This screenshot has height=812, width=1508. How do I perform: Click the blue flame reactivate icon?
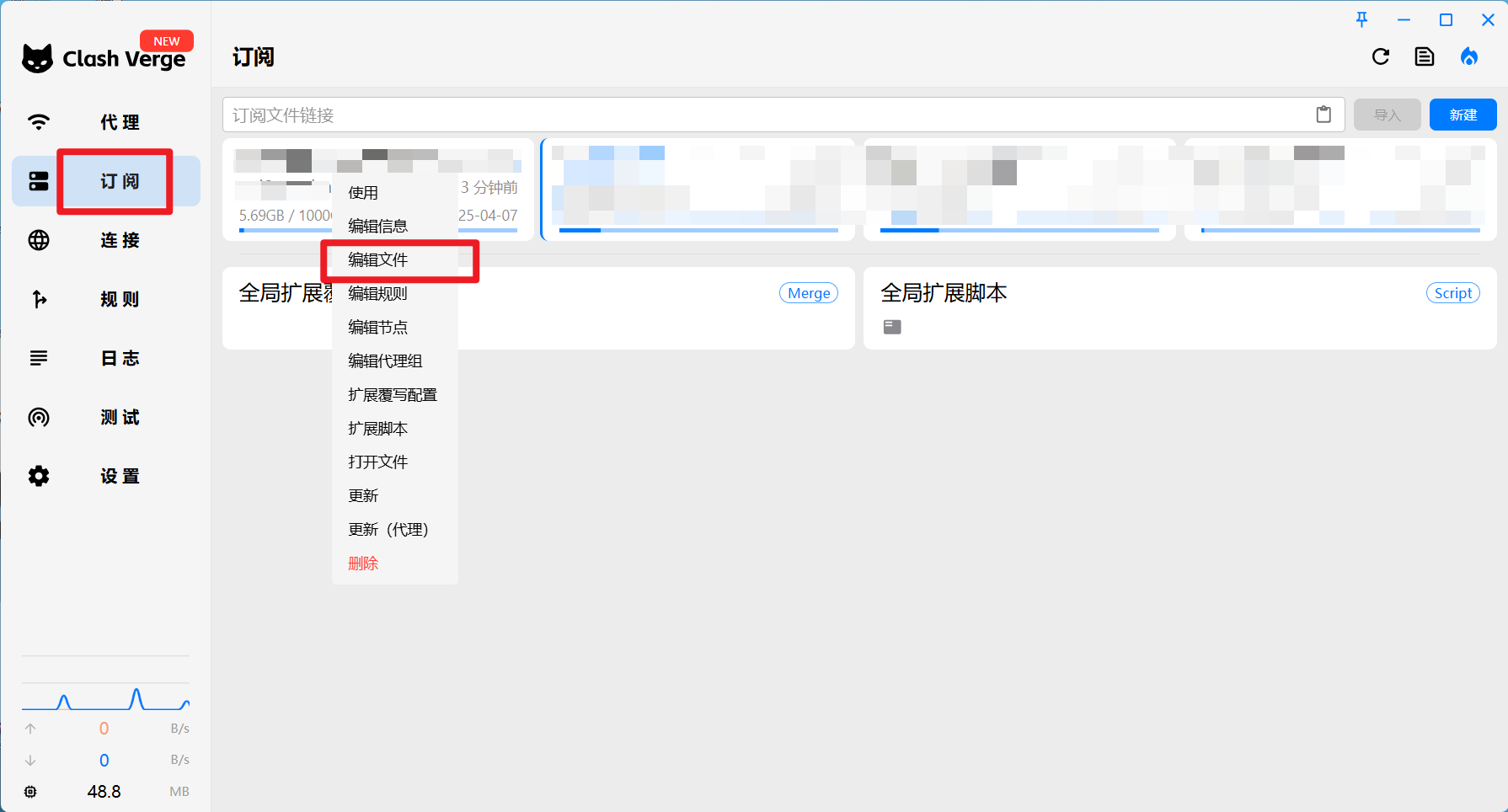pyautogui.click(x=1469, y=56)
